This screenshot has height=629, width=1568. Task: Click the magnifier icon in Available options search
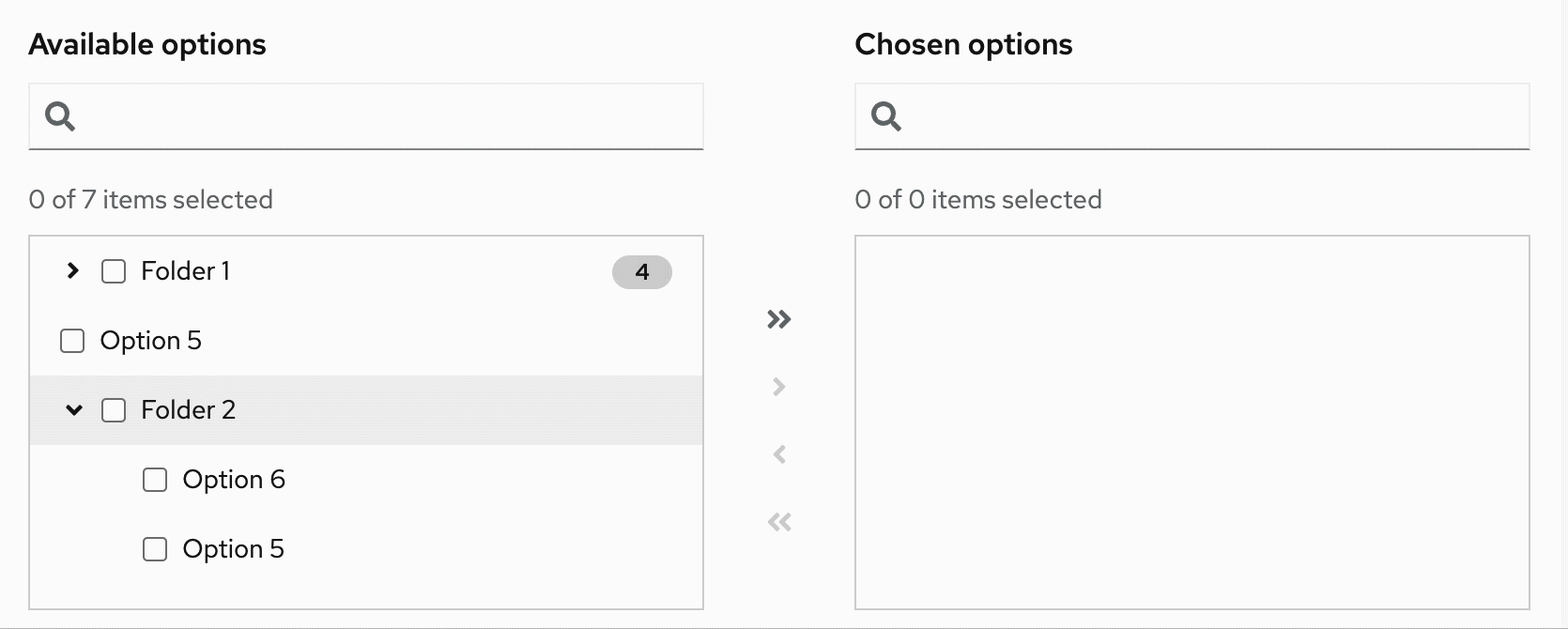[60, 116]
